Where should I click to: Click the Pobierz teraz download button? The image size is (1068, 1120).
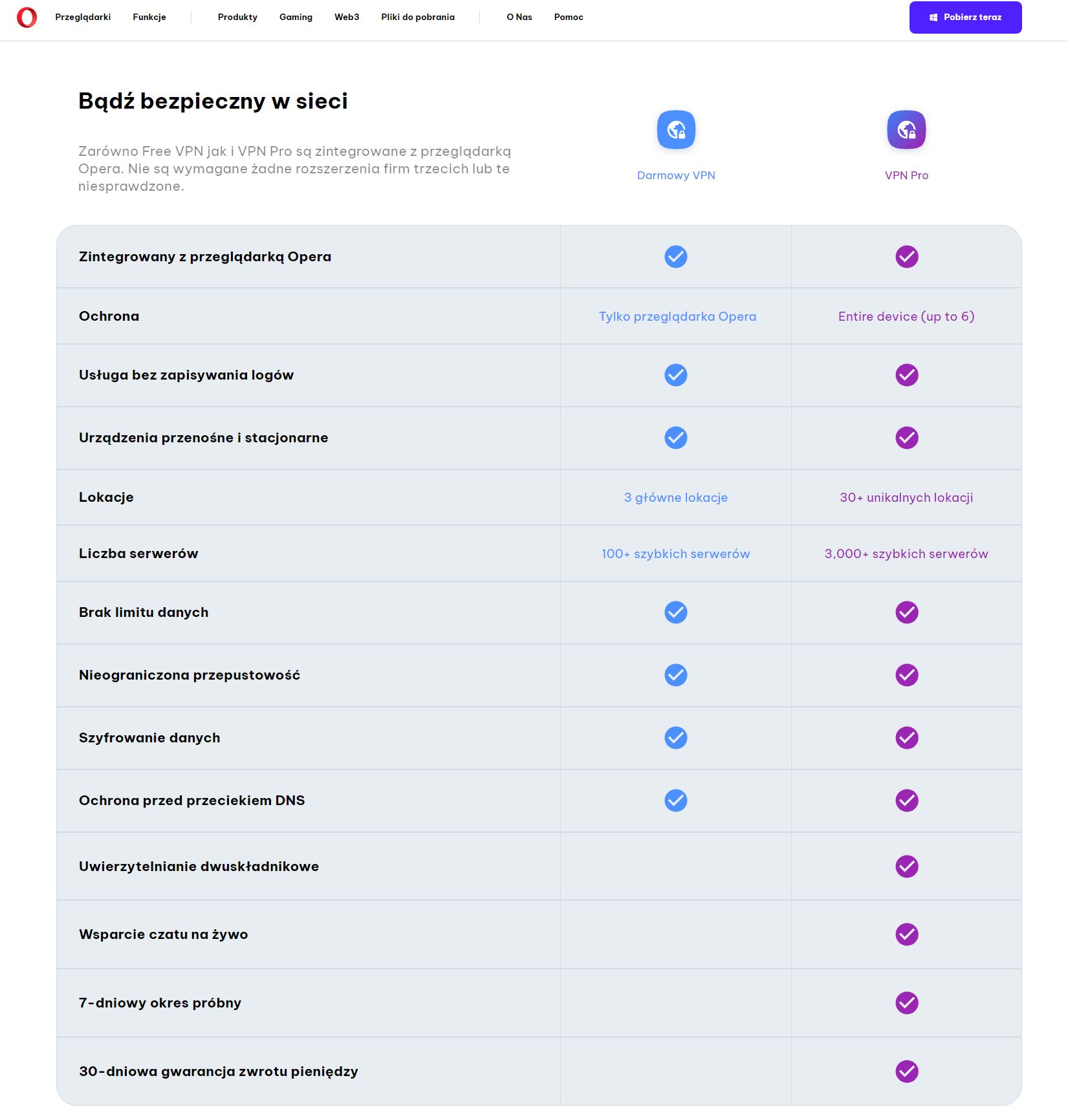point(965,17)
